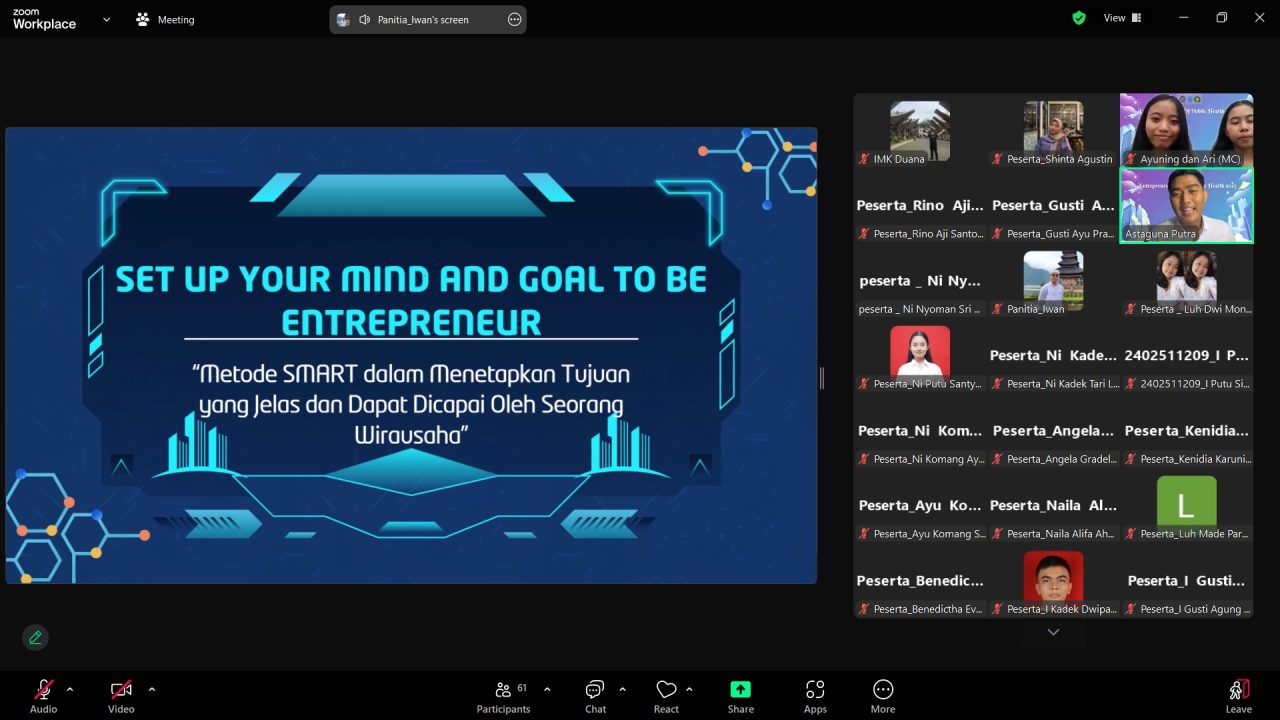This screenshot has height=720, width=1280.
Task: Leave the meeting
Action: click(1238, 696)
